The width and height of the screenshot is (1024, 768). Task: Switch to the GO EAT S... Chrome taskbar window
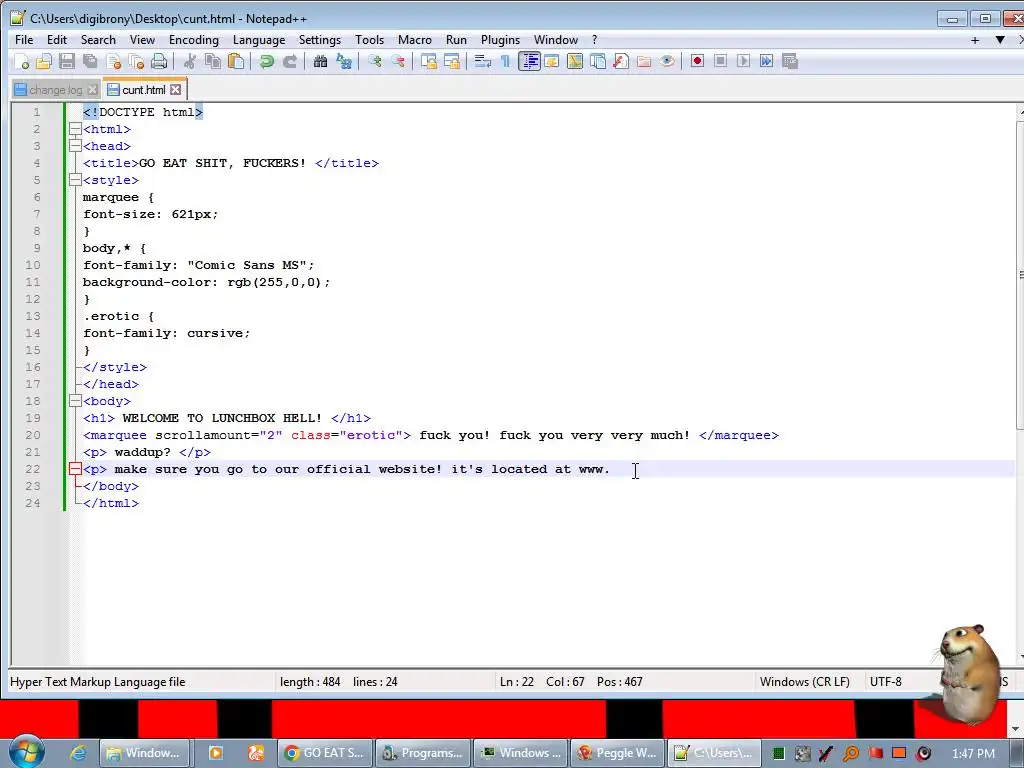click(x=325, y=753)
